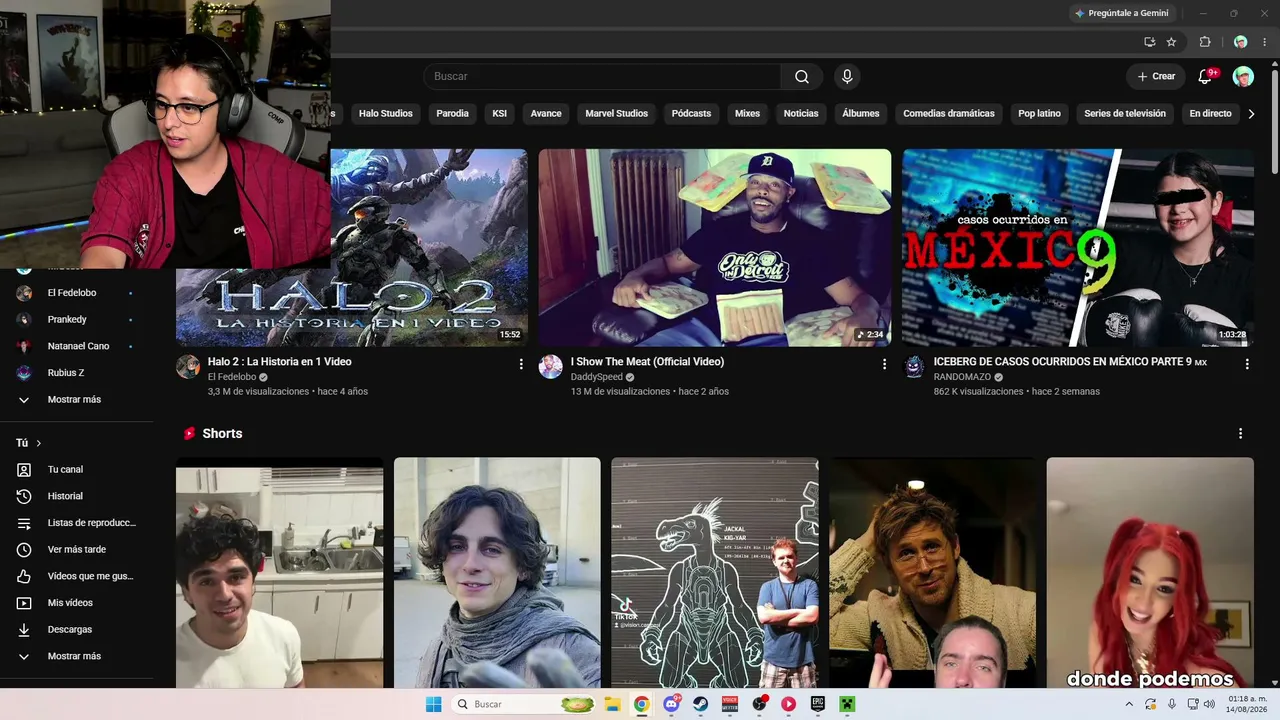This screenshot has width=1280, height=720.
Task: Click the El Fedelobo channel avatar beside video title
Action: pos(188,366)
